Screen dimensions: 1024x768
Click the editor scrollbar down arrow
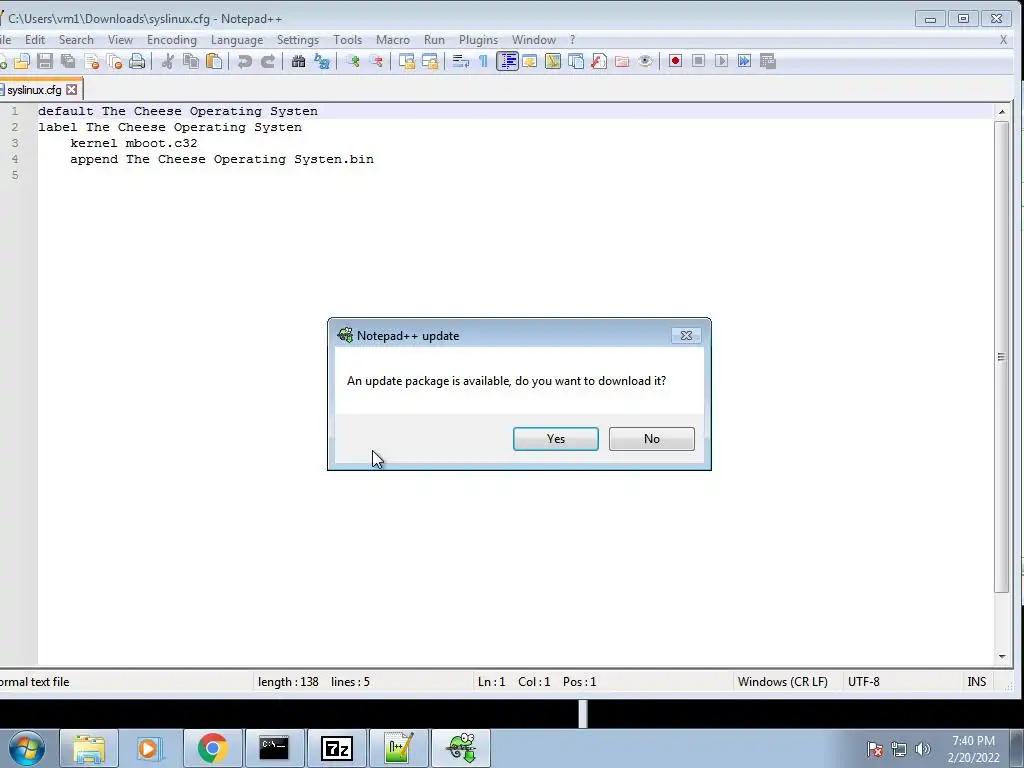click(x=1002, y=657)
